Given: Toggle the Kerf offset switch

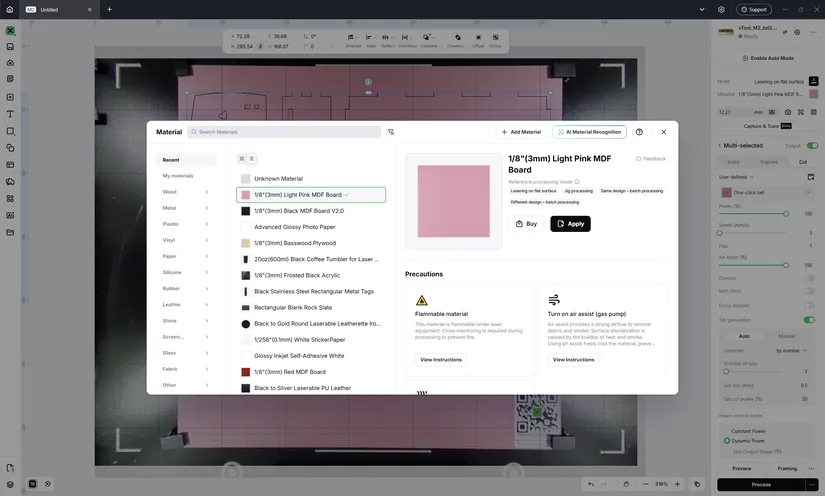Looking at the screenshot, I should click(x=809, y=291).
